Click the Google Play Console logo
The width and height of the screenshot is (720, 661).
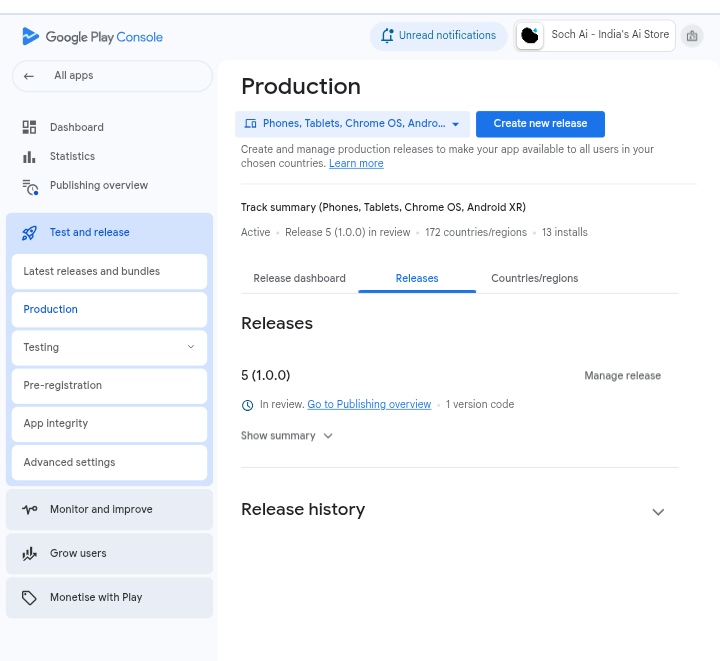[92, 37]
